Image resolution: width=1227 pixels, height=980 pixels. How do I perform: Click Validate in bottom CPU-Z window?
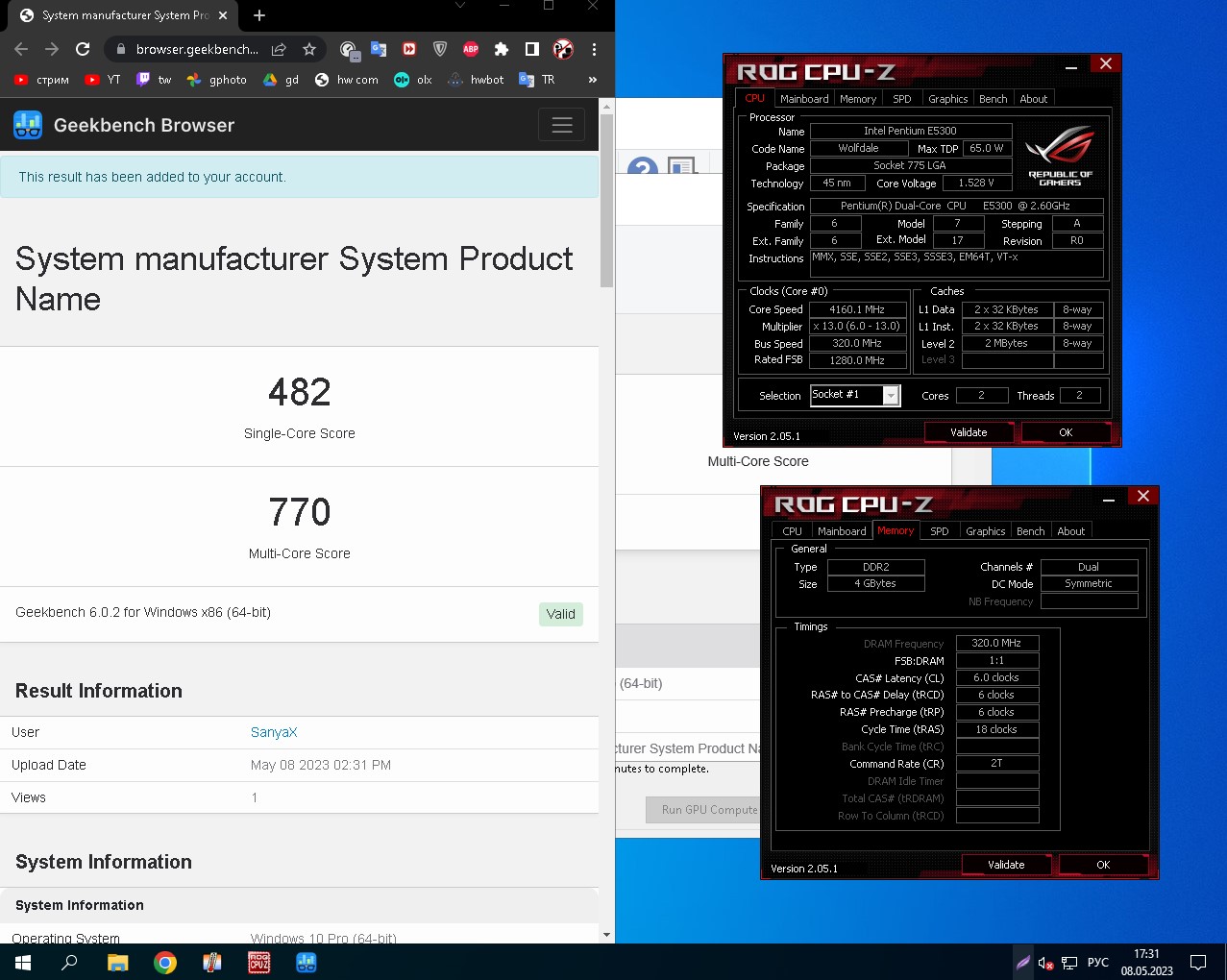click(1006, 865)
